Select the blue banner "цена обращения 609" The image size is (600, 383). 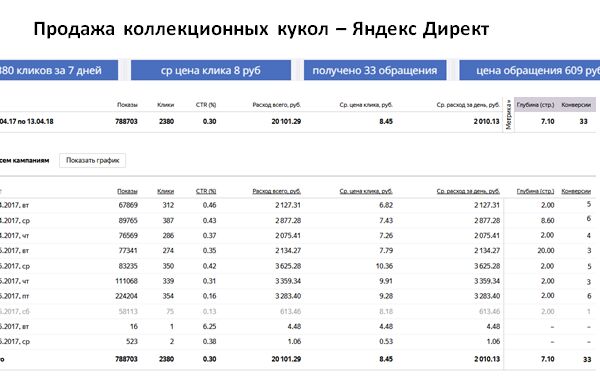(530, 70)
